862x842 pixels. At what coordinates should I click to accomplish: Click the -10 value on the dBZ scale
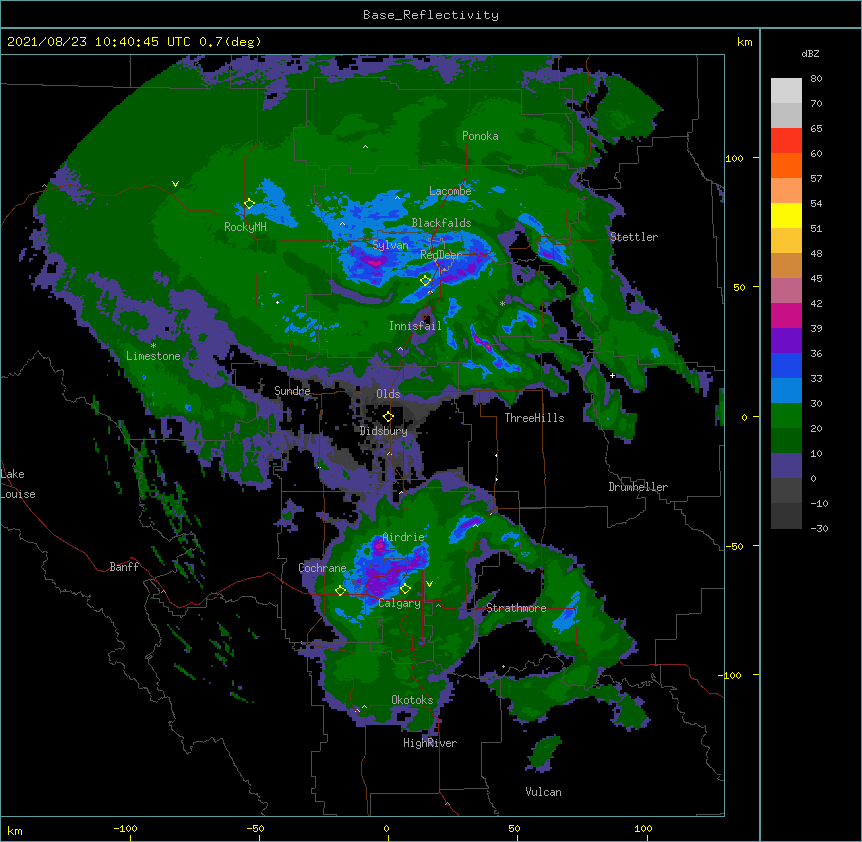coord(819,503)
